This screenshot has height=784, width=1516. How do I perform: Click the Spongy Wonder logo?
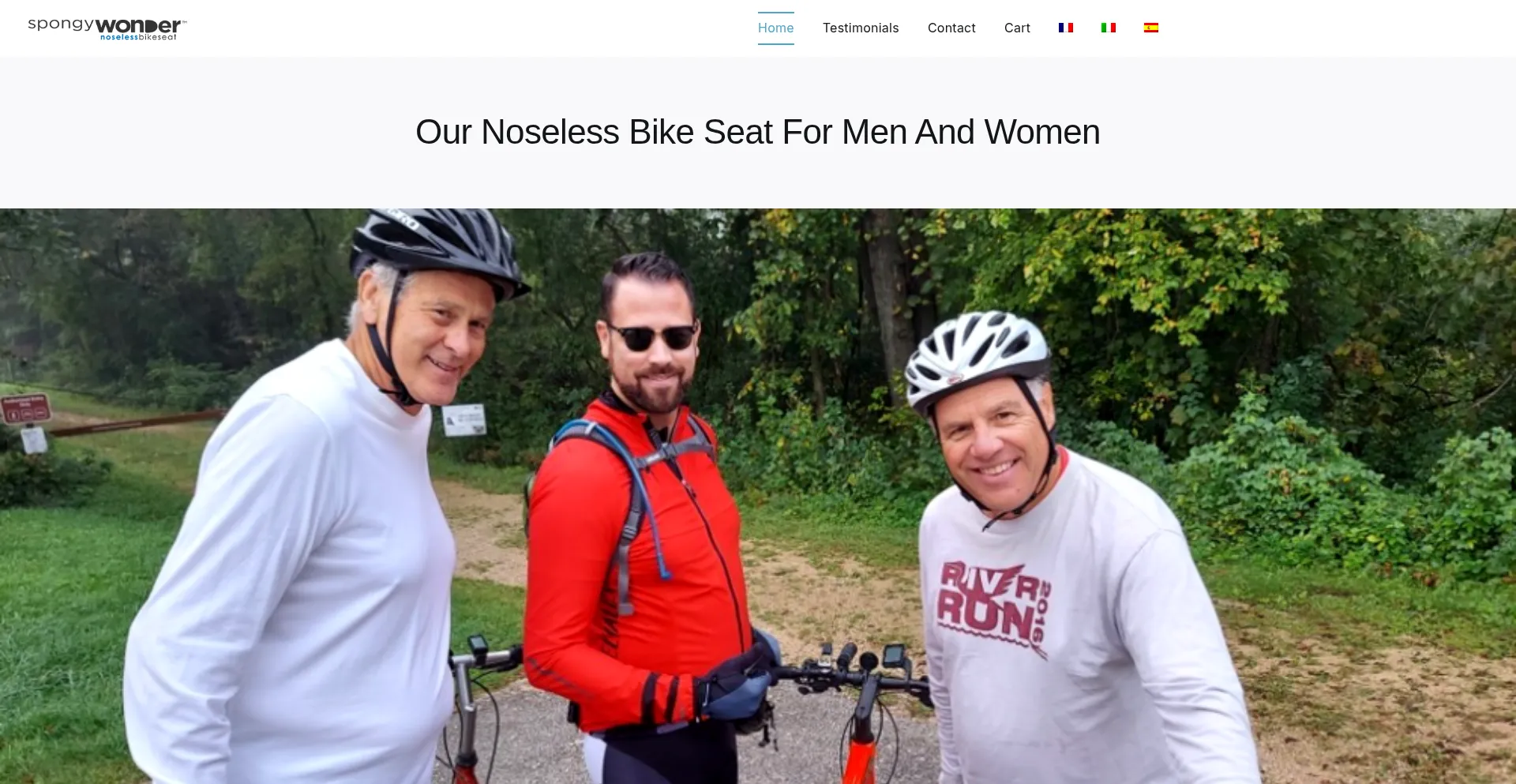click(x=107, y=28)
